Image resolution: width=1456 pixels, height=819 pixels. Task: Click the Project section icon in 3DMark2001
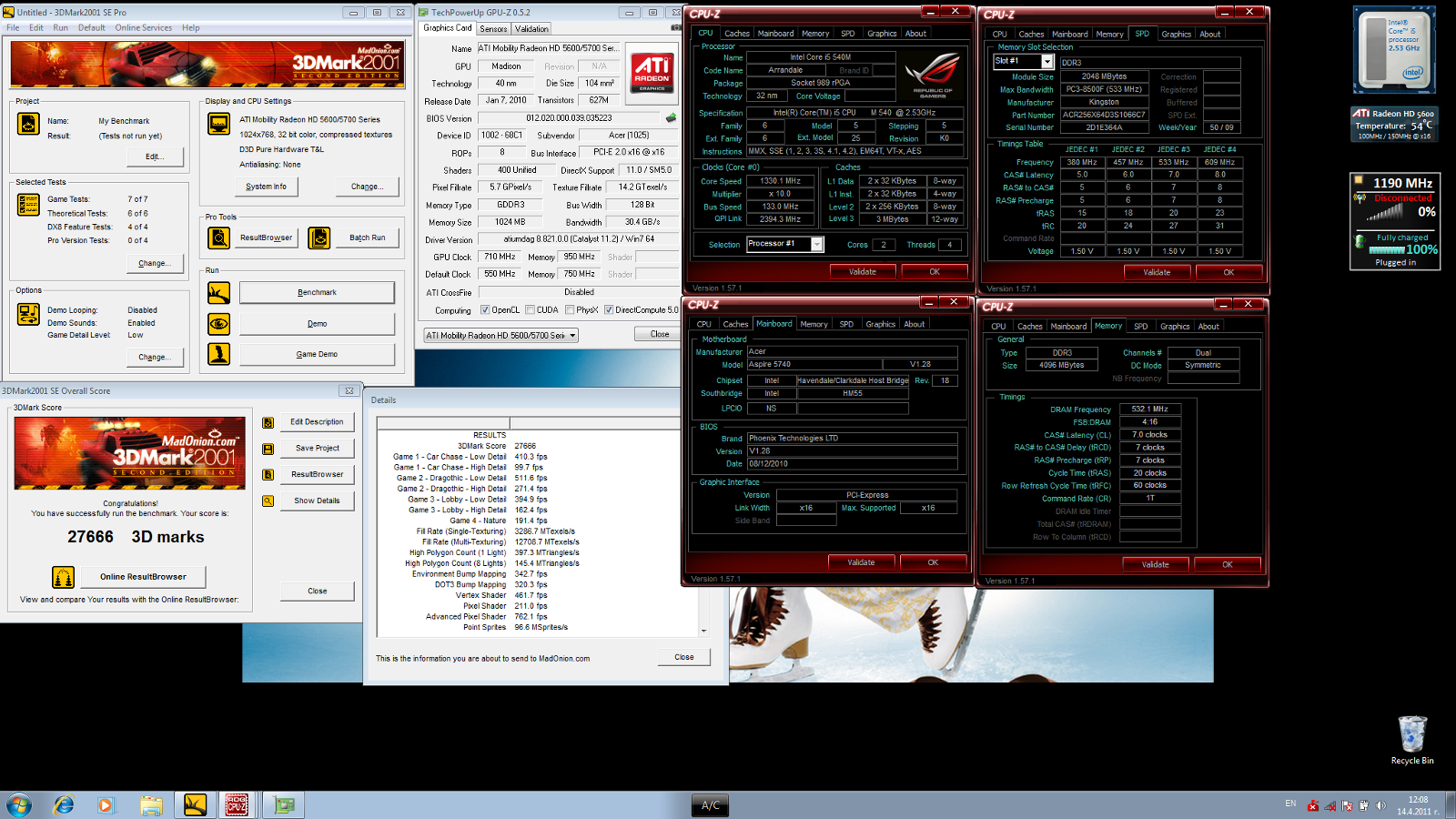28,124
